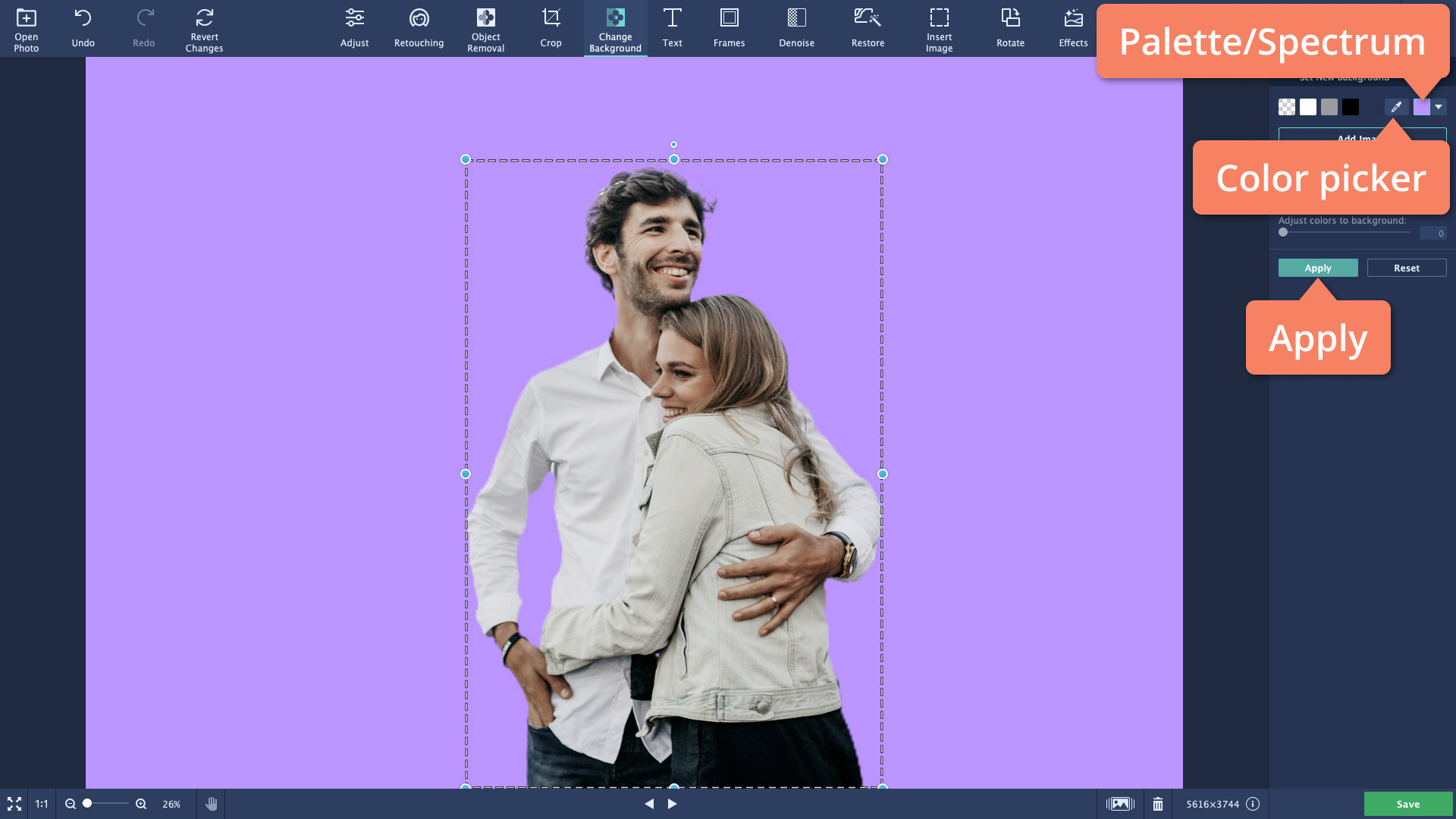Choose the black background swatch
The width and height of the screenshot is (1456, 819).
pyautogui.click(x=1351, y=107)
